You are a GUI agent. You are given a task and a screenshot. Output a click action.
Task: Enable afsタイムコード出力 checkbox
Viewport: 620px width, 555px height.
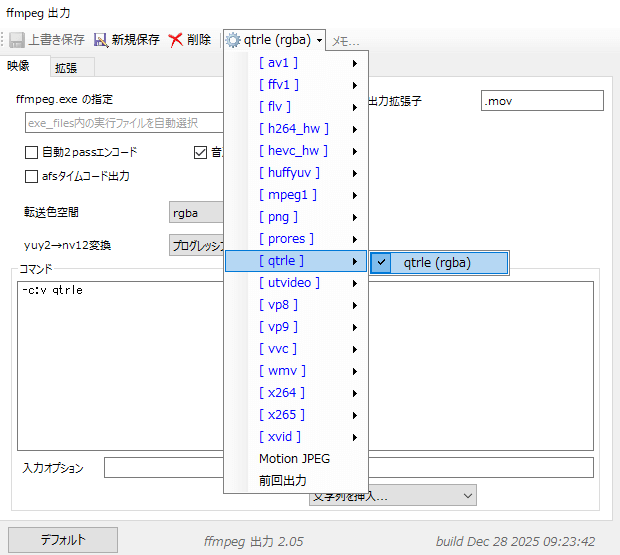pos(32,176)
